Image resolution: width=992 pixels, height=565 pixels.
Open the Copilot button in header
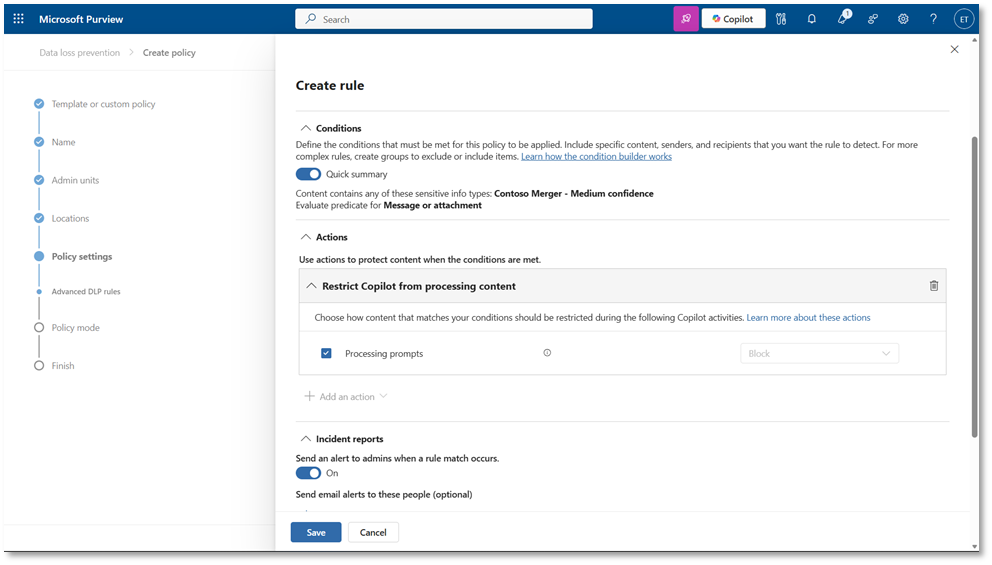[x=733, y=19]
